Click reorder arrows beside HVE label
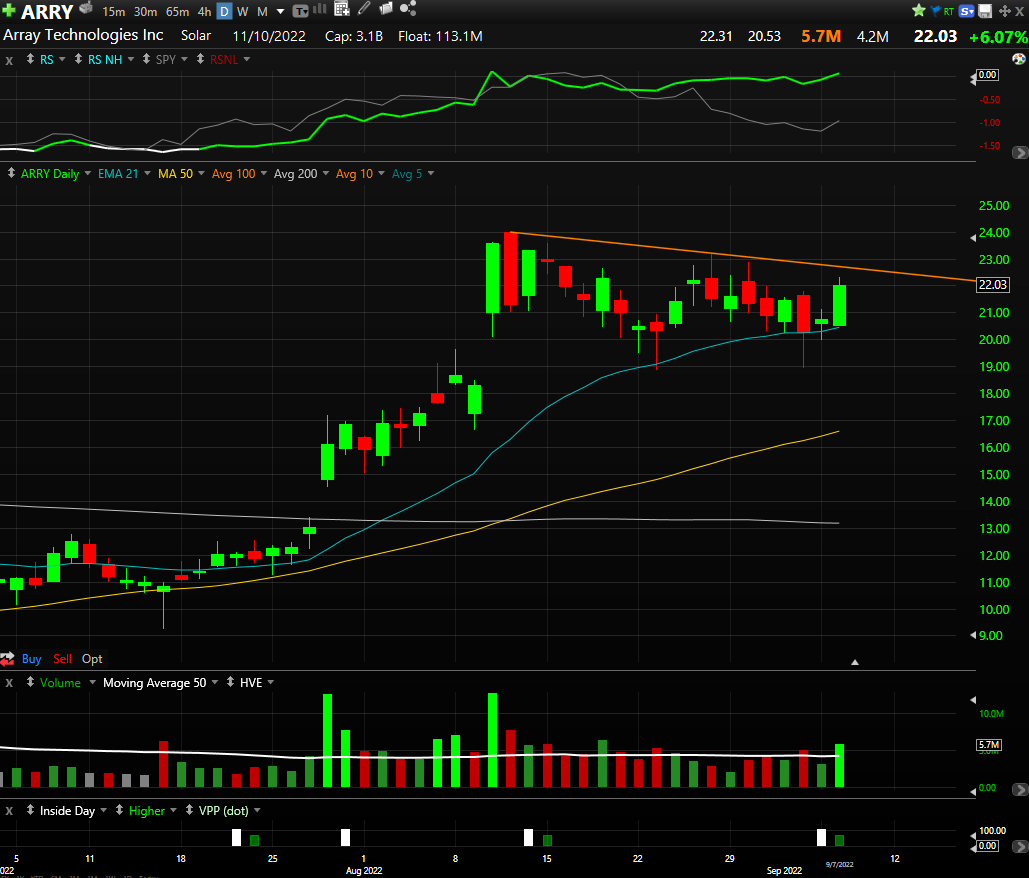 [x=230, y=682]
